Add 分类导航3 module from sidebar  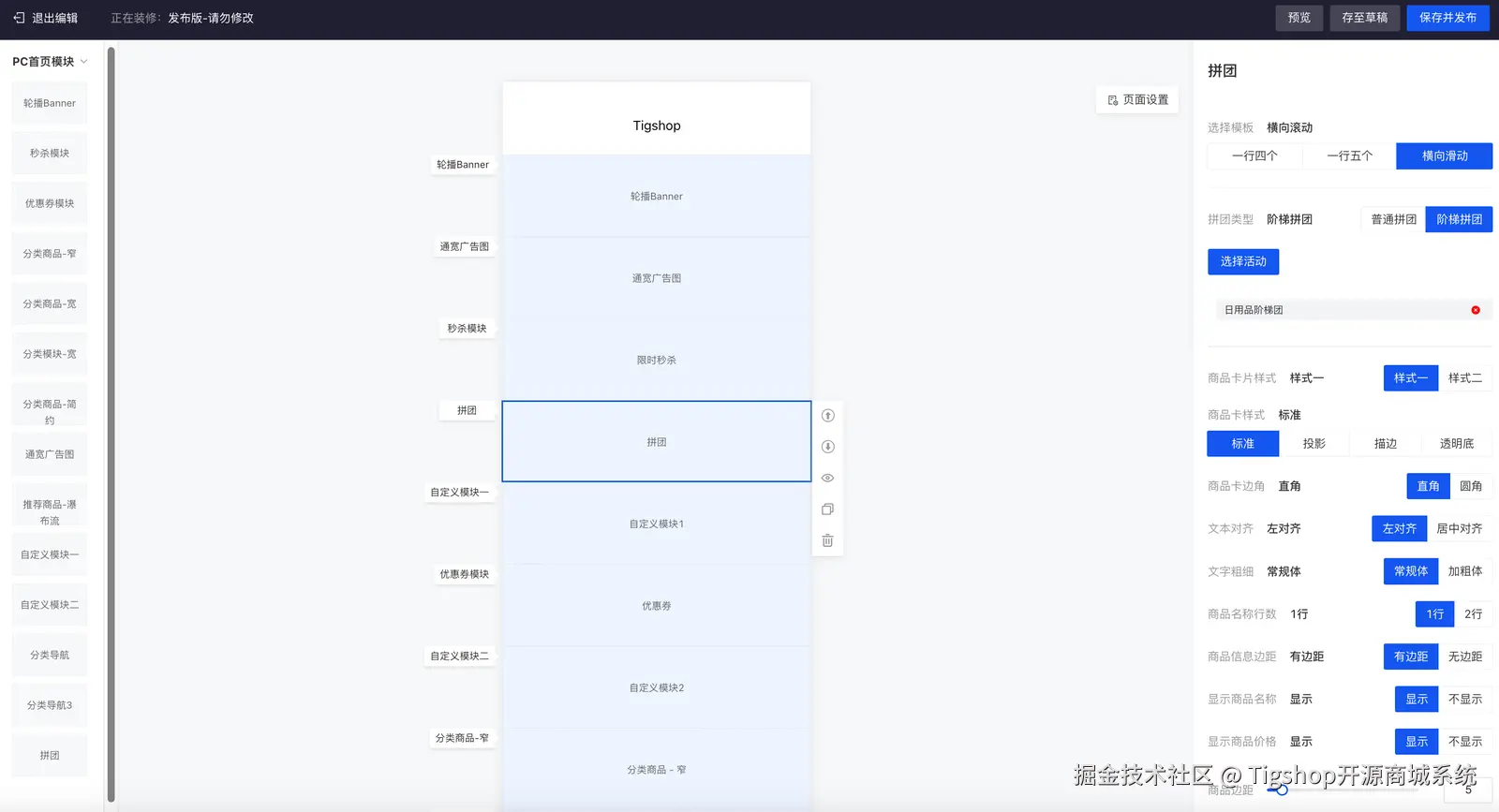[50, 705]
